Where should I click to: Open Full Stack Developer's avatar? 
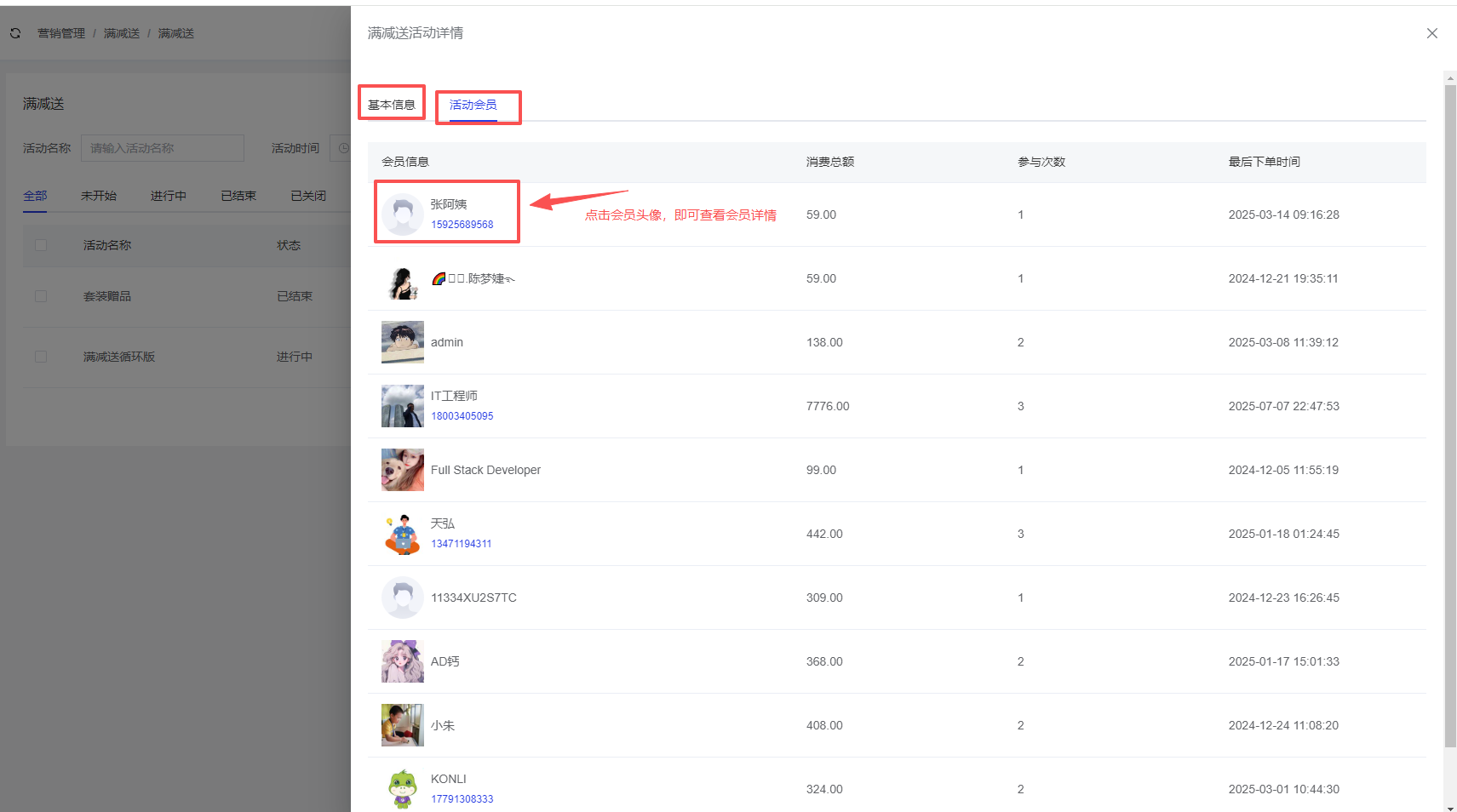402,470
